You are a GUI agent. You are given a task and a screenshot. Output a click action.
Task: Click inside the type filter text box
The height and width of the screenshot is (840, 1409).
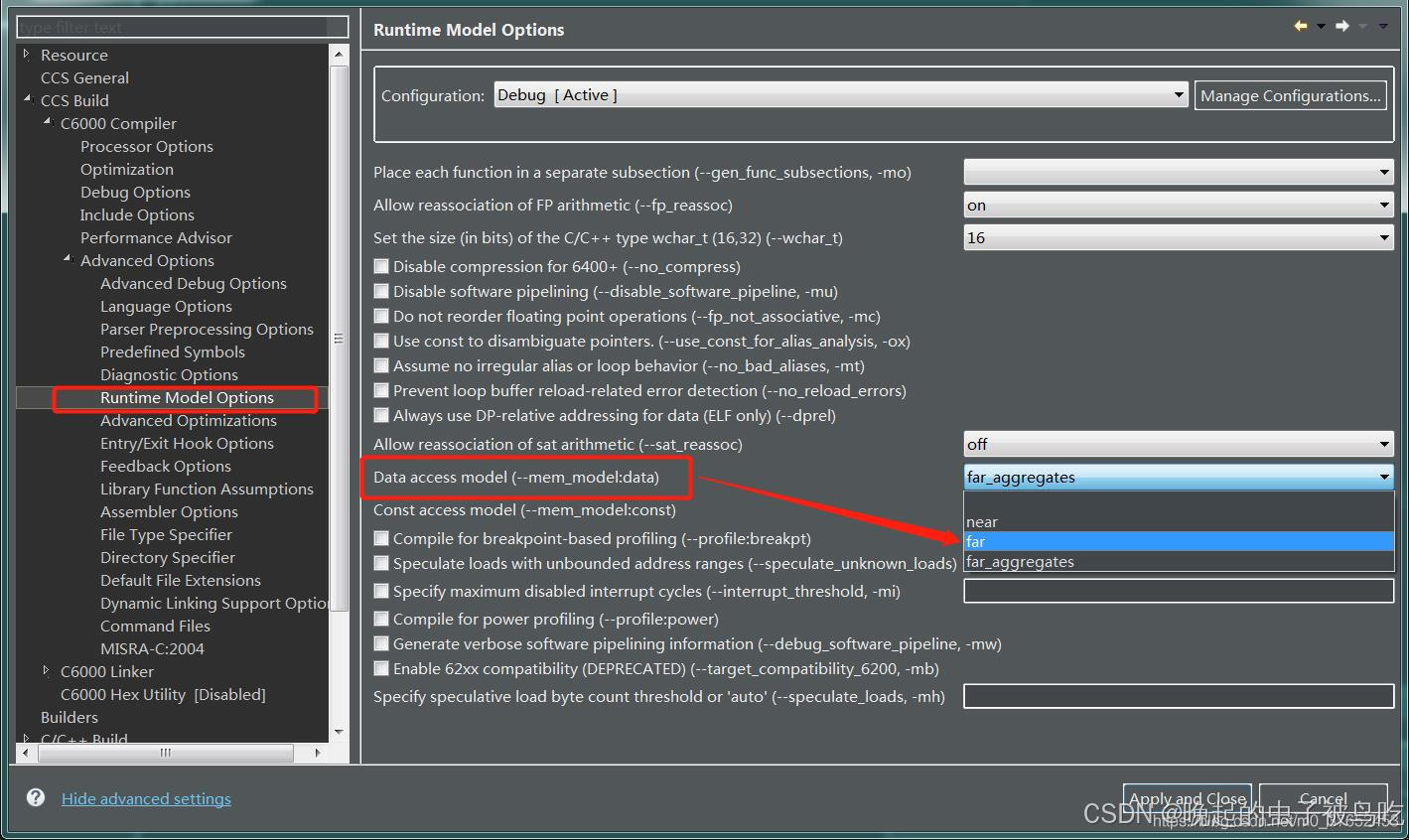point(179,26)
